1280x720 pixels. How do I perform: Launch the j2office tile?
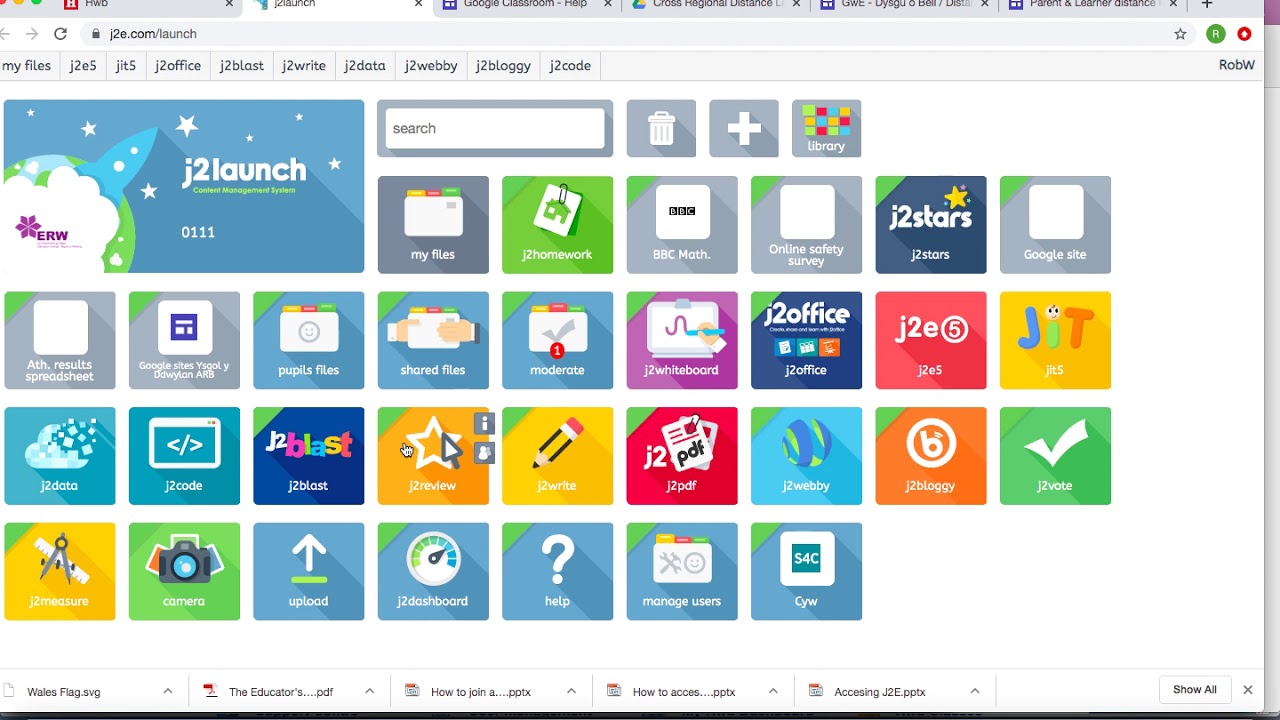point(806,340)
